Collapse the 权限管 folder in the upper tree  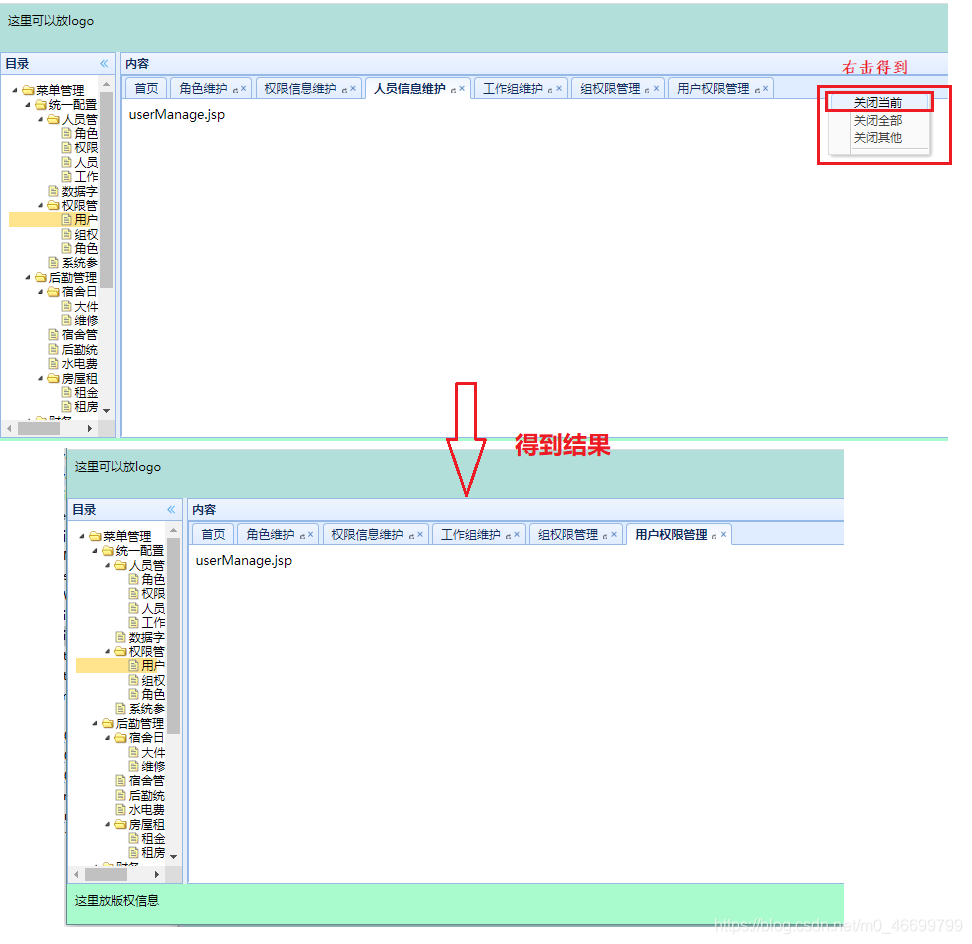click(41, 205)
